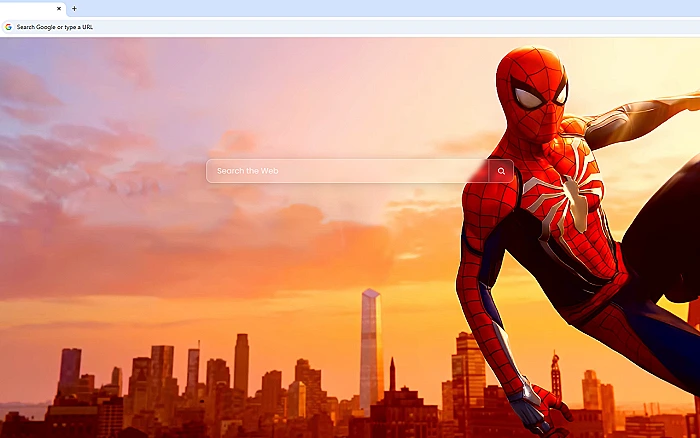
Task: Click the red magnifier search button
Action: coord(501,171)
